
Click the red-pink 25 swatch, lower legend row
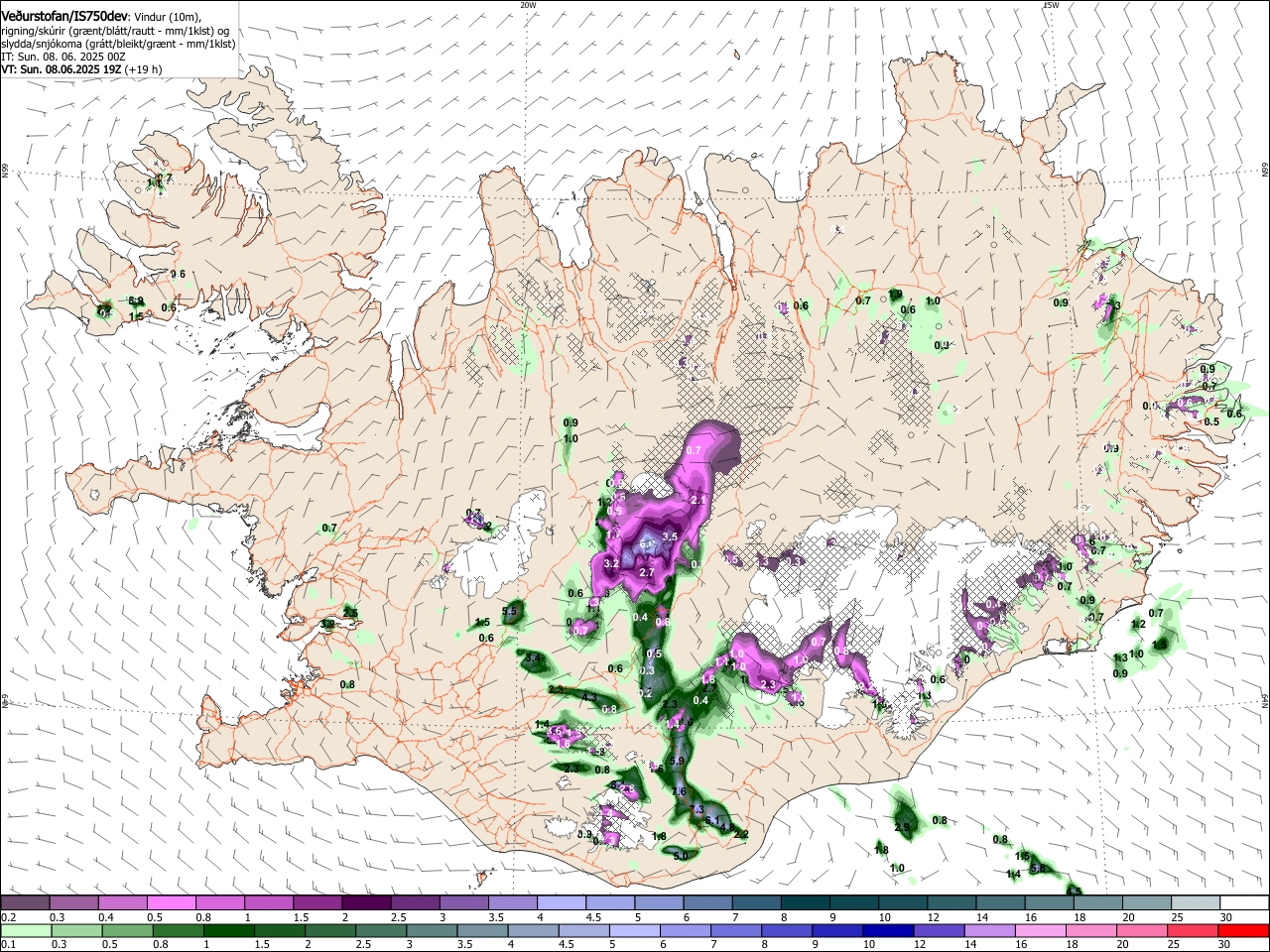(1194, 930)
